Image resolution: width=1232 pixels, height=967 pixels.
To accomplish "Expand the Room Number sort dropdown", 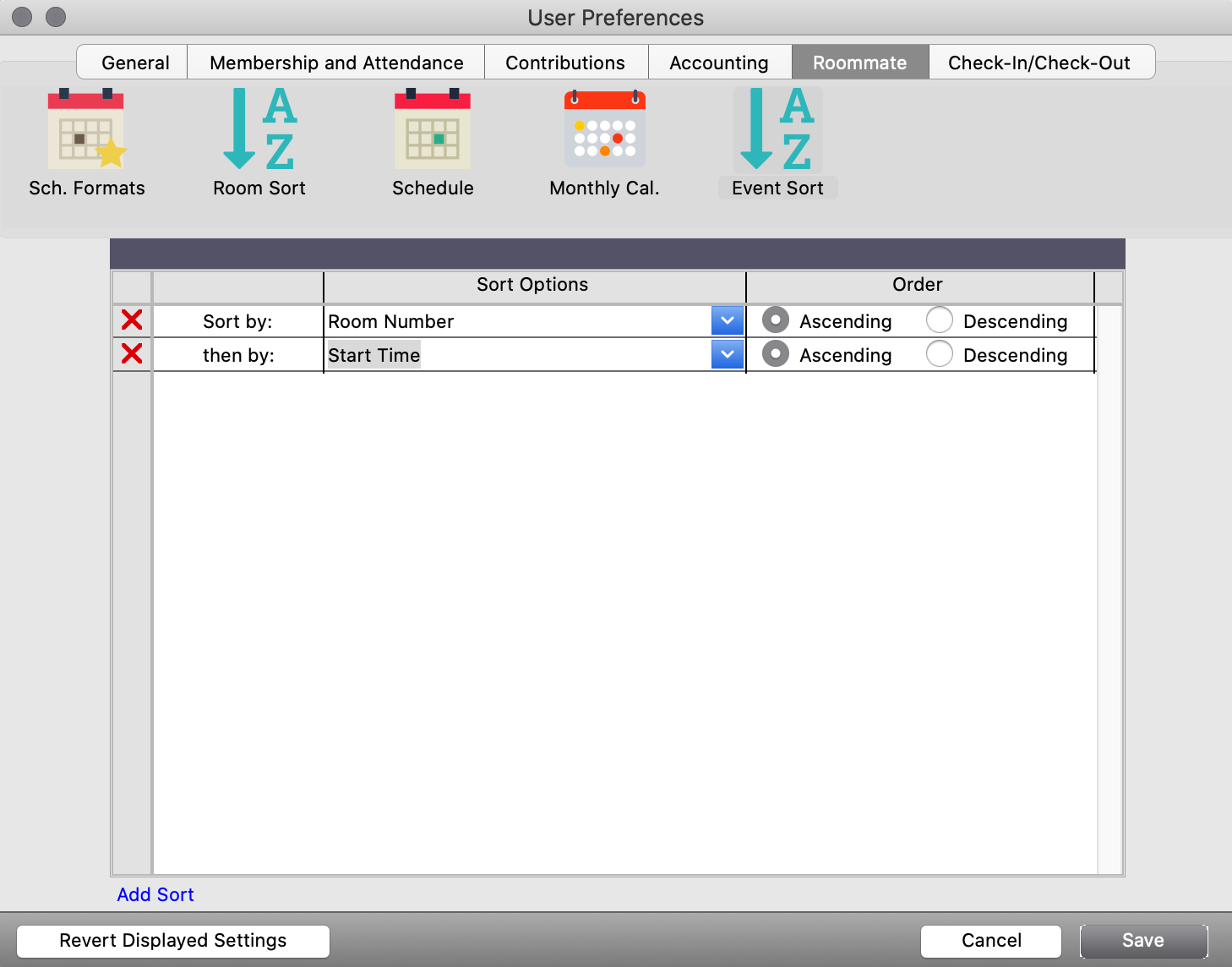I will pos(727,321).
